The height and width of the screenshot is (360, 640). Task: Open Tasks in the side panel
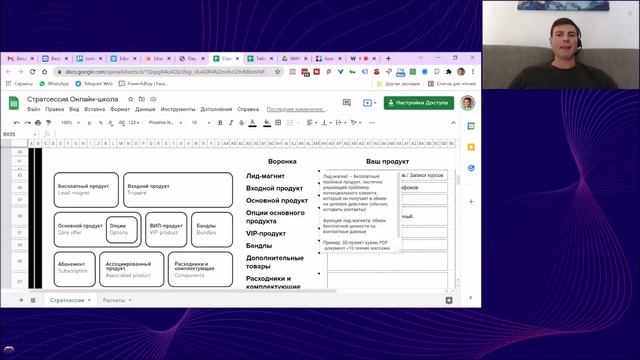471,168
